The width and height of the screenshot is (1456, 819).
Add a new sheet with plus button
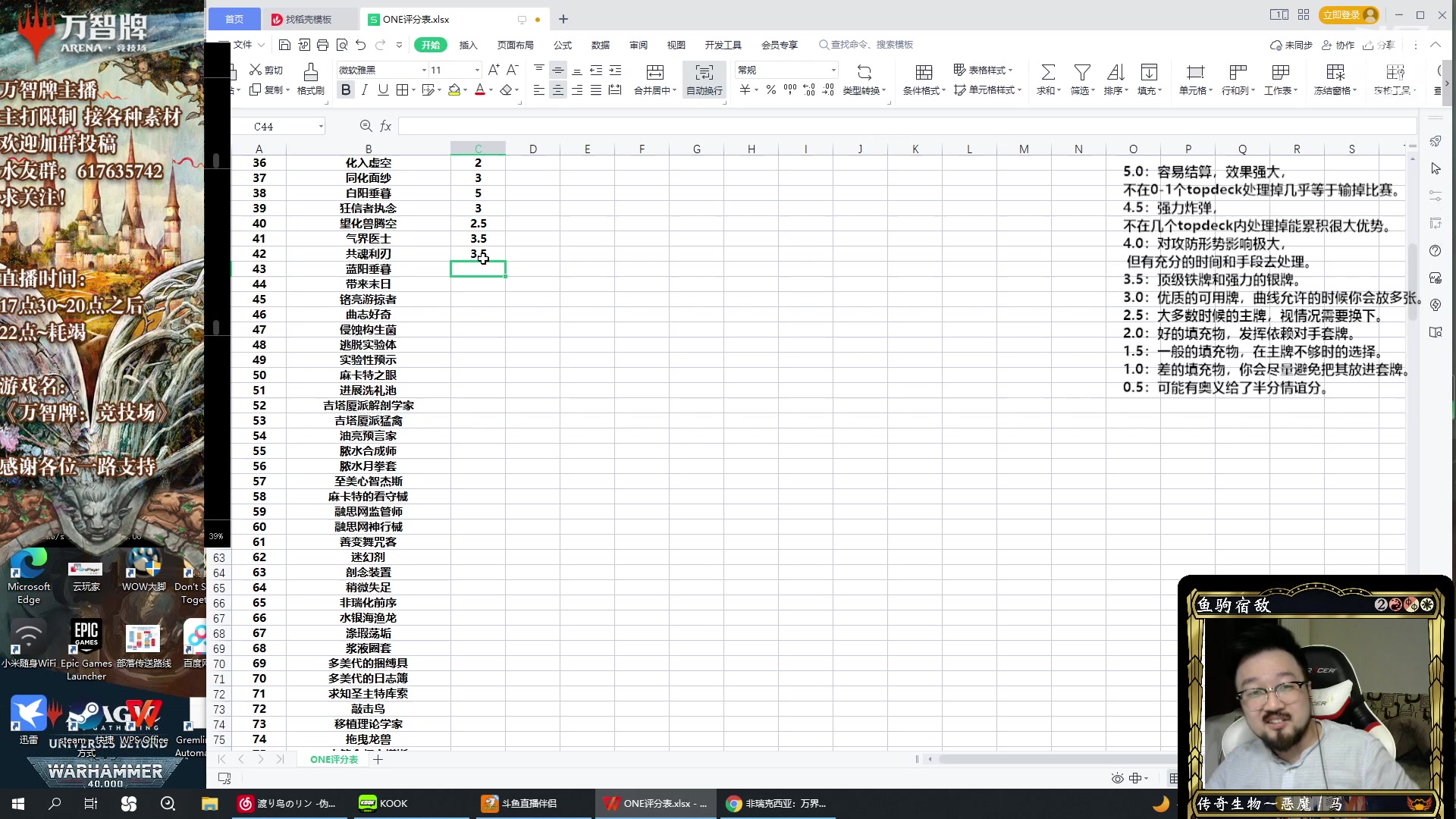pyautogui.click(x=378, y=759)
